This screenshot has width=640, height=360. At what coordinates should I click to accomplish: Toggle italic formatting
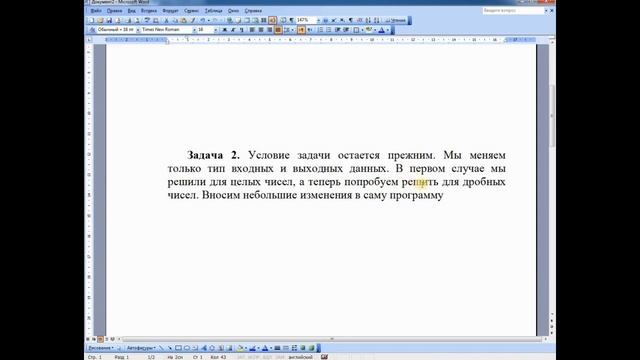pyautogui.click(x=233, y=30)
